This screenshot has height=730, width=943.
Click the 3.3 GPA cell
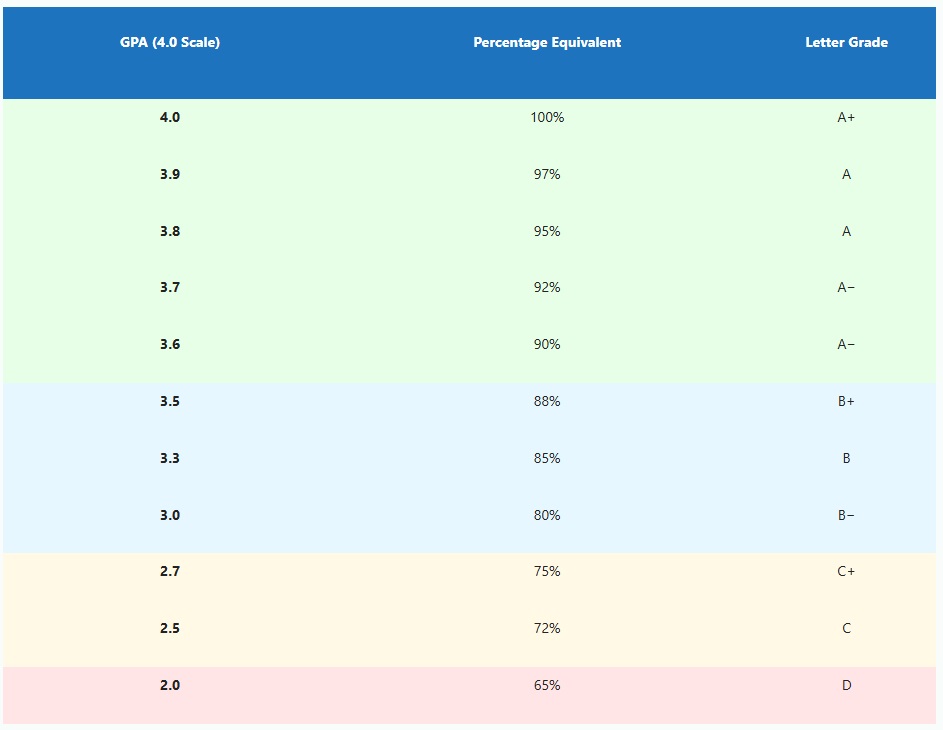pos(170,458)
